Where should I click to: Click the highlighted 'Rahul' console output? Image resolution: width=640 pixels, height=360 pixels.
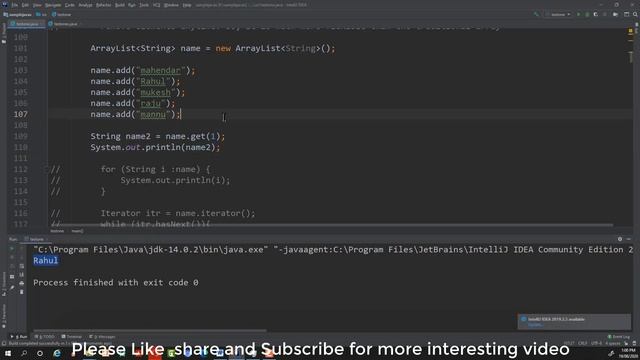(46, 260)
